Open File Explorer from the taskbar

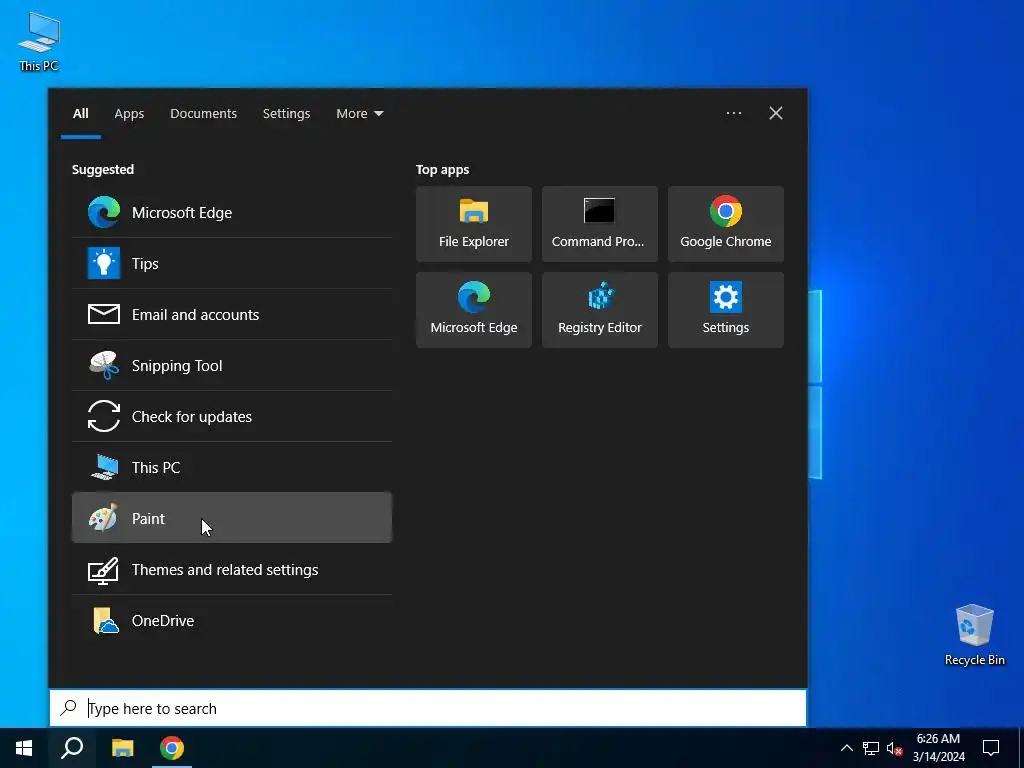[x=122, y=748]
